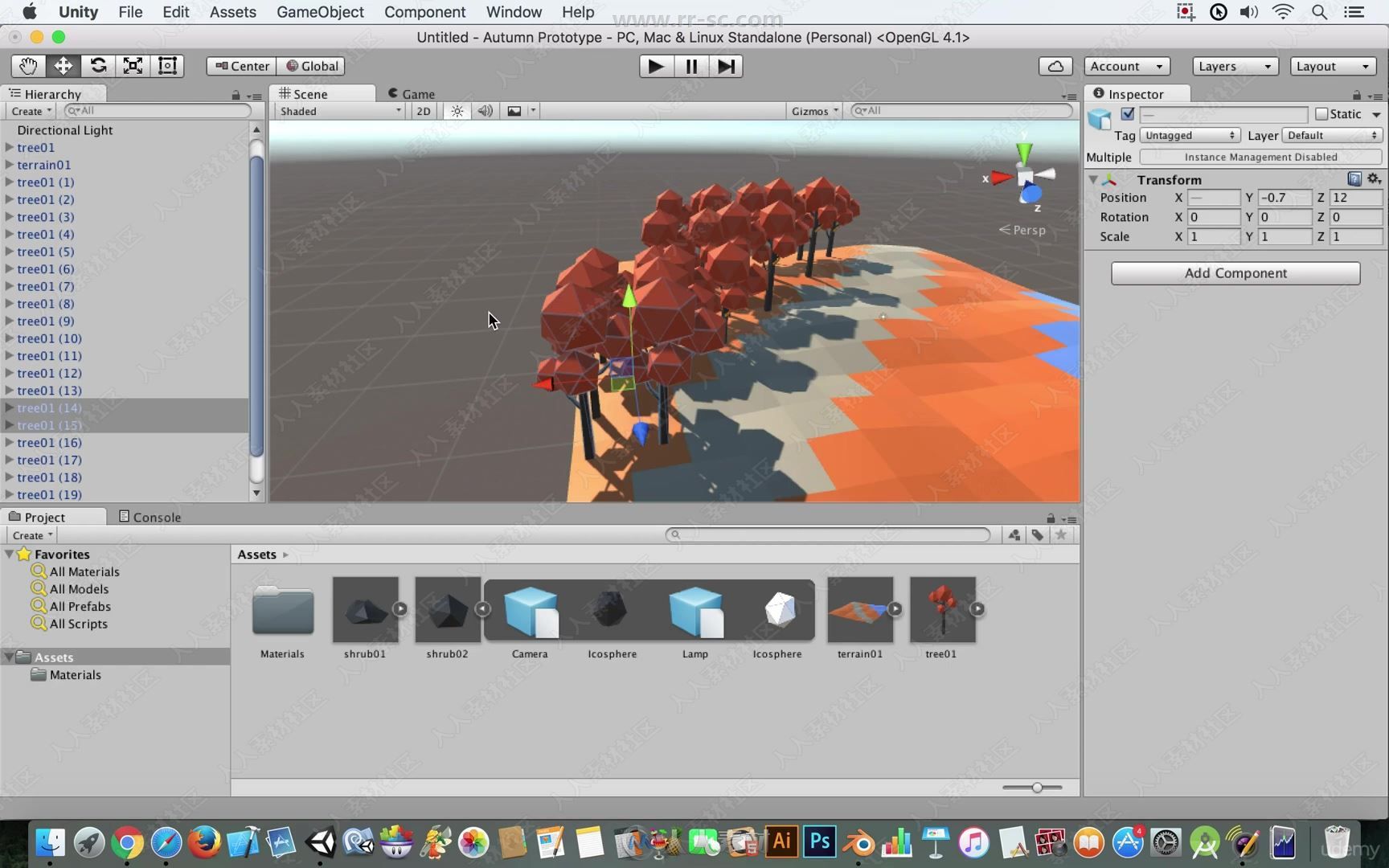
Task: Toggle pivot mode Center button
Action: pyautogui.click(x=242, y=66)
